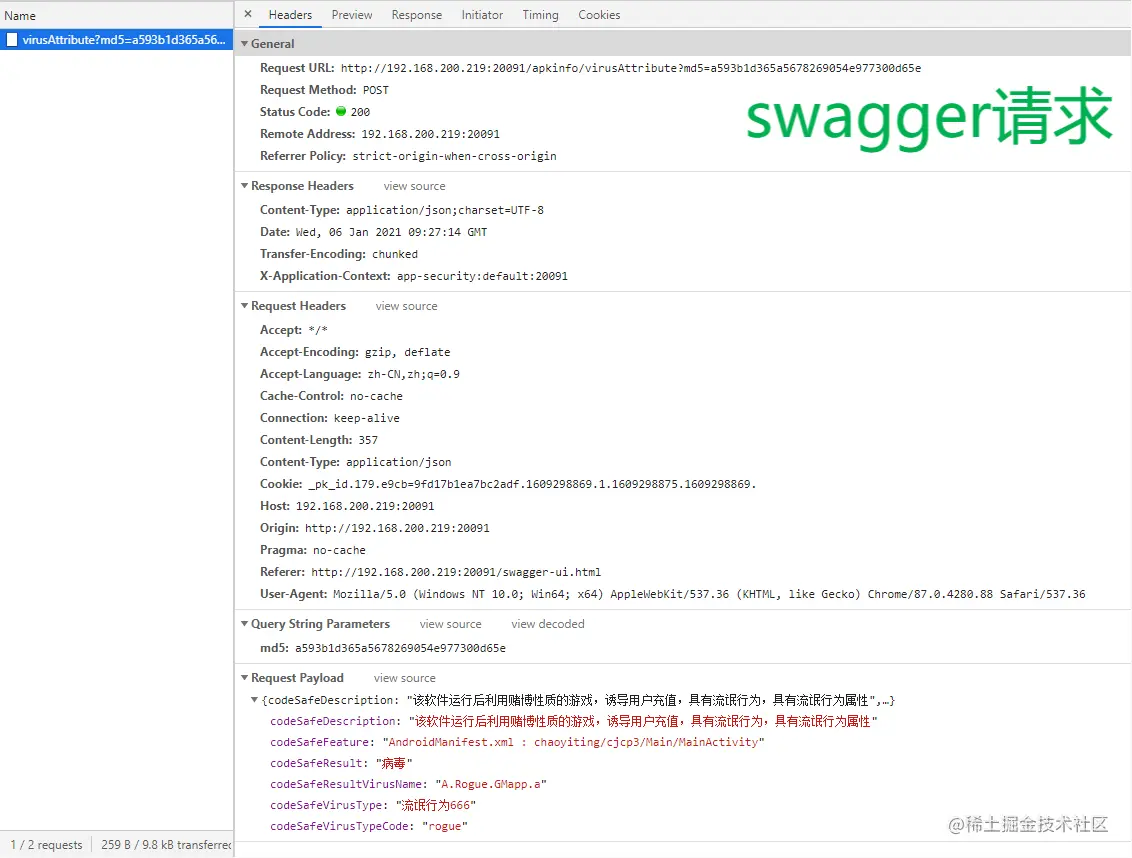Collapse the Query String Parameters section
Viewport: 1132px width, 858px height.
click(243, 623)
